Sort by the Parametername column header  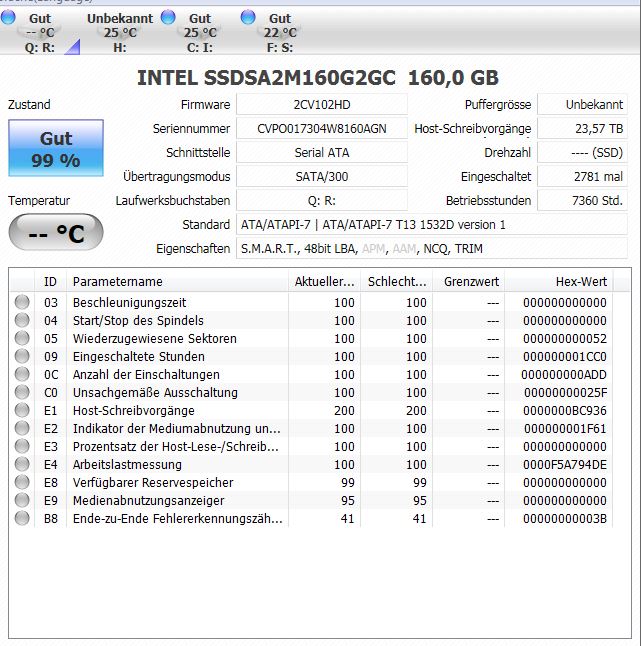177,281
